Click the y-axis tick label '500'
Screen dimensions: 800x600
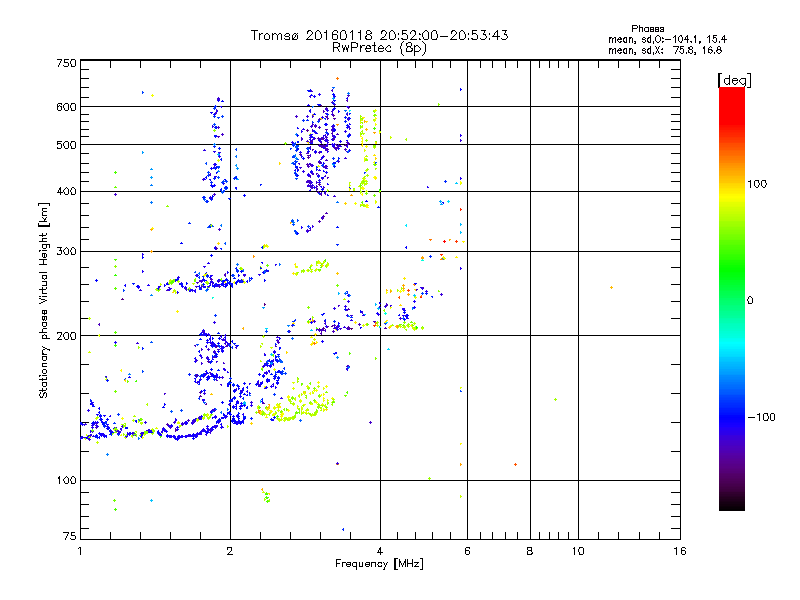[66, 145]
